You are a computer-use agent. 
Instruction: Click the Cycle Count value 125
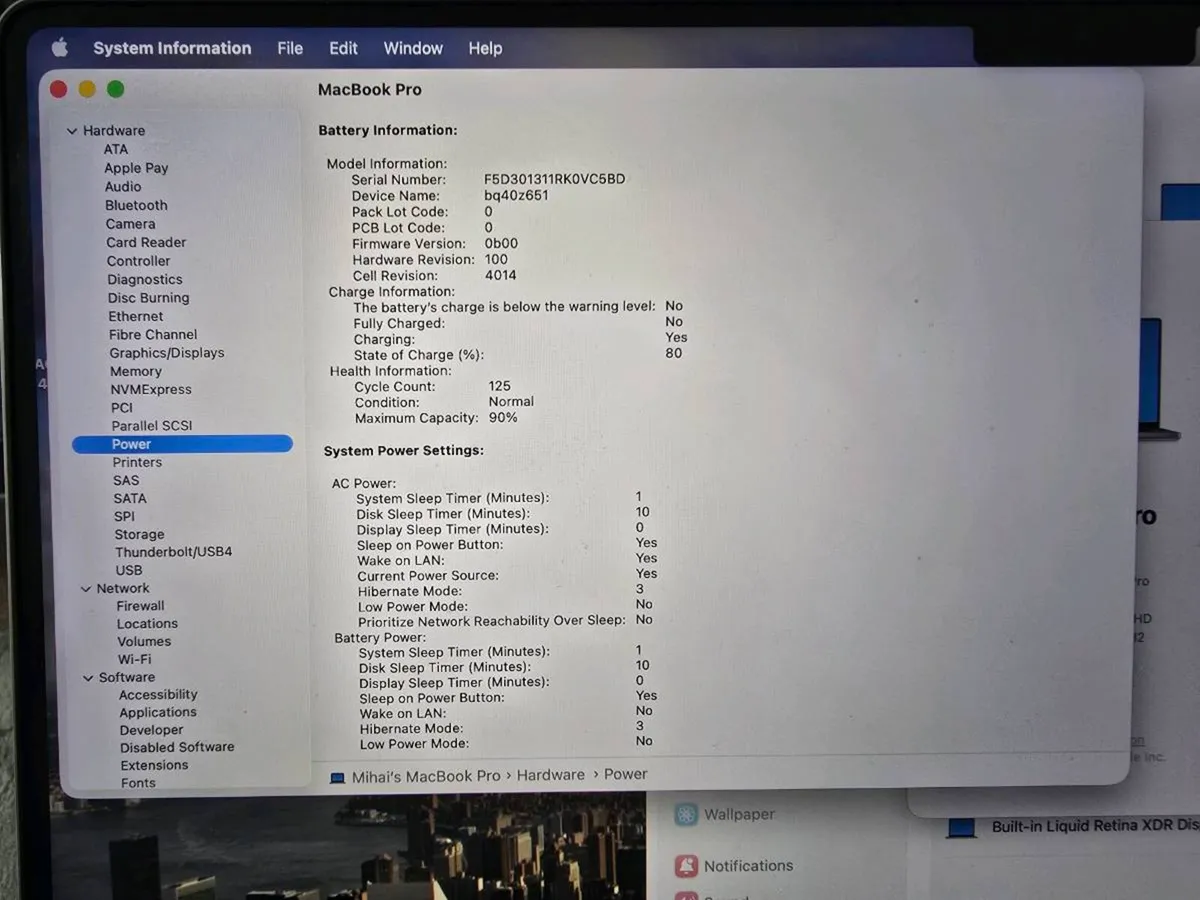pyautogui.click(x=500, y=386)
